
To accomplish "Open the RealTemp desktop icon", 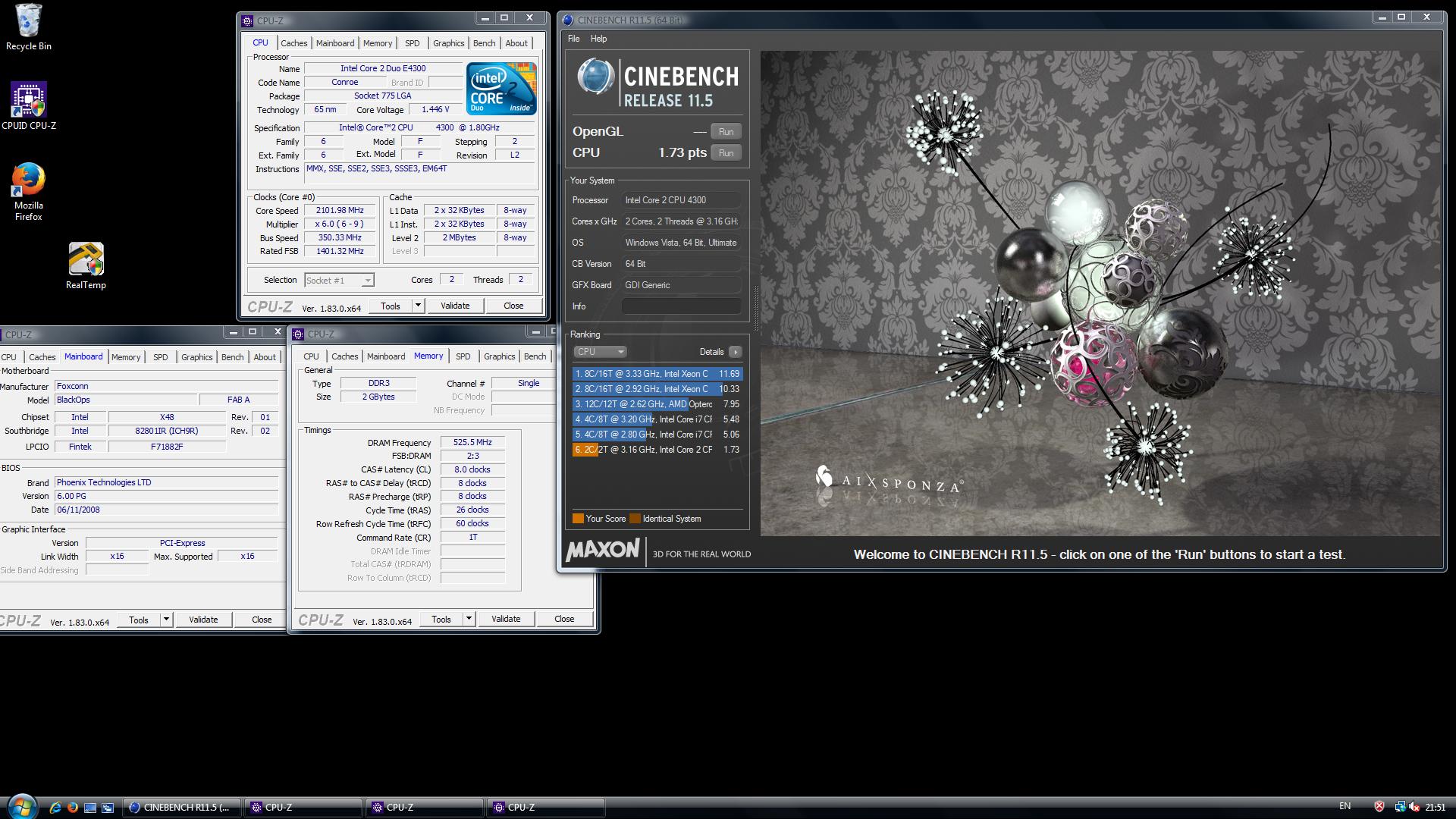I will (86, 265).
